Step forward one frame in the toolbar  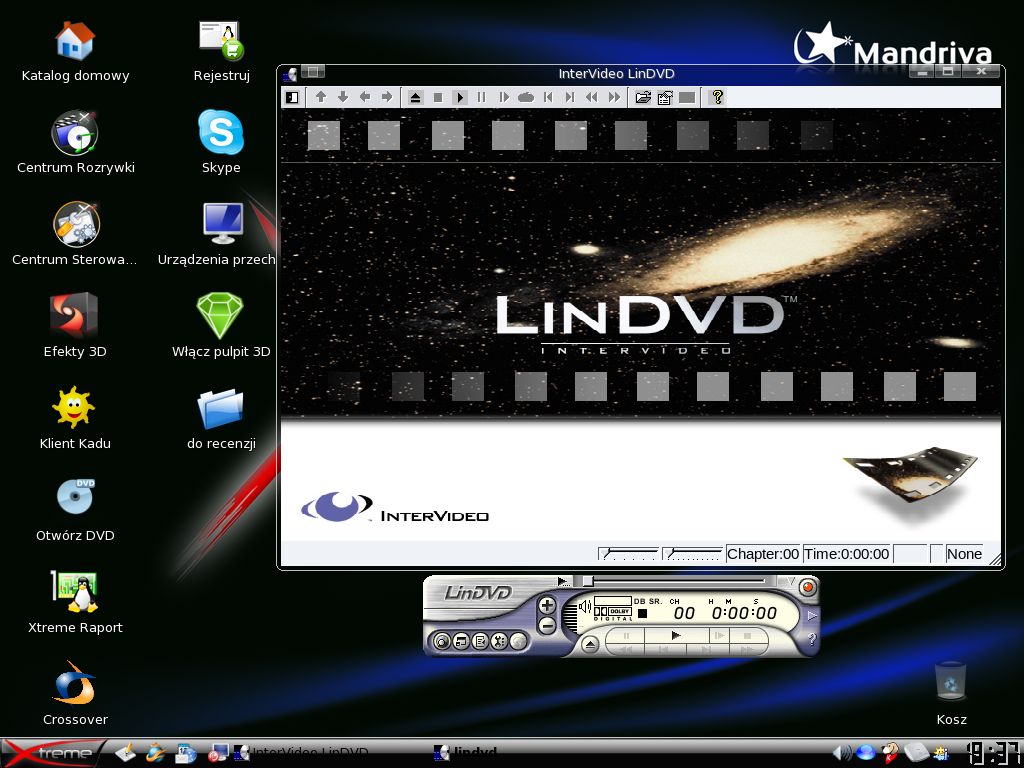tap(504, 97)
